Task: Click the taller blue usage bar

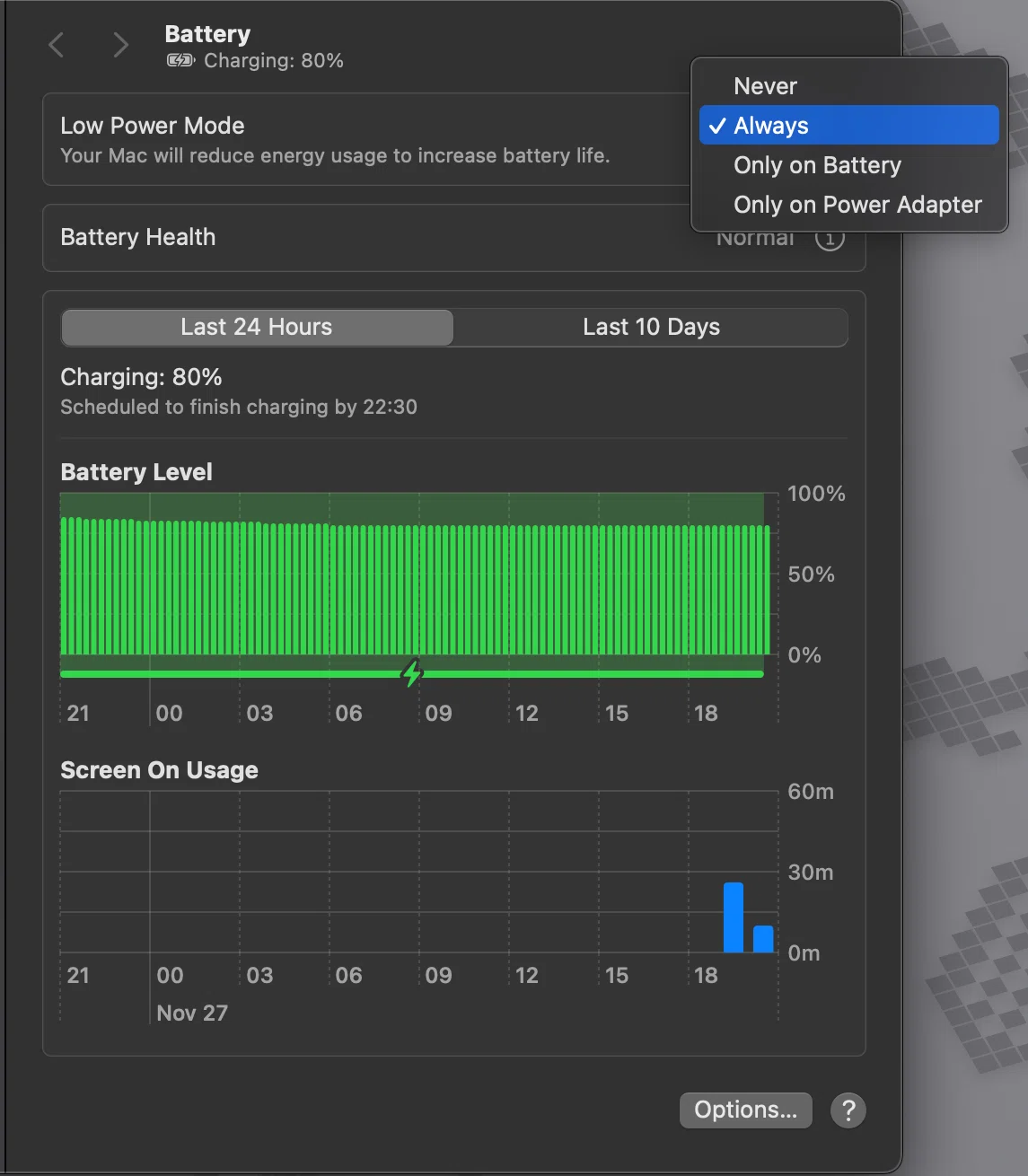Action: pyautogui.click(x=734, y=917)
